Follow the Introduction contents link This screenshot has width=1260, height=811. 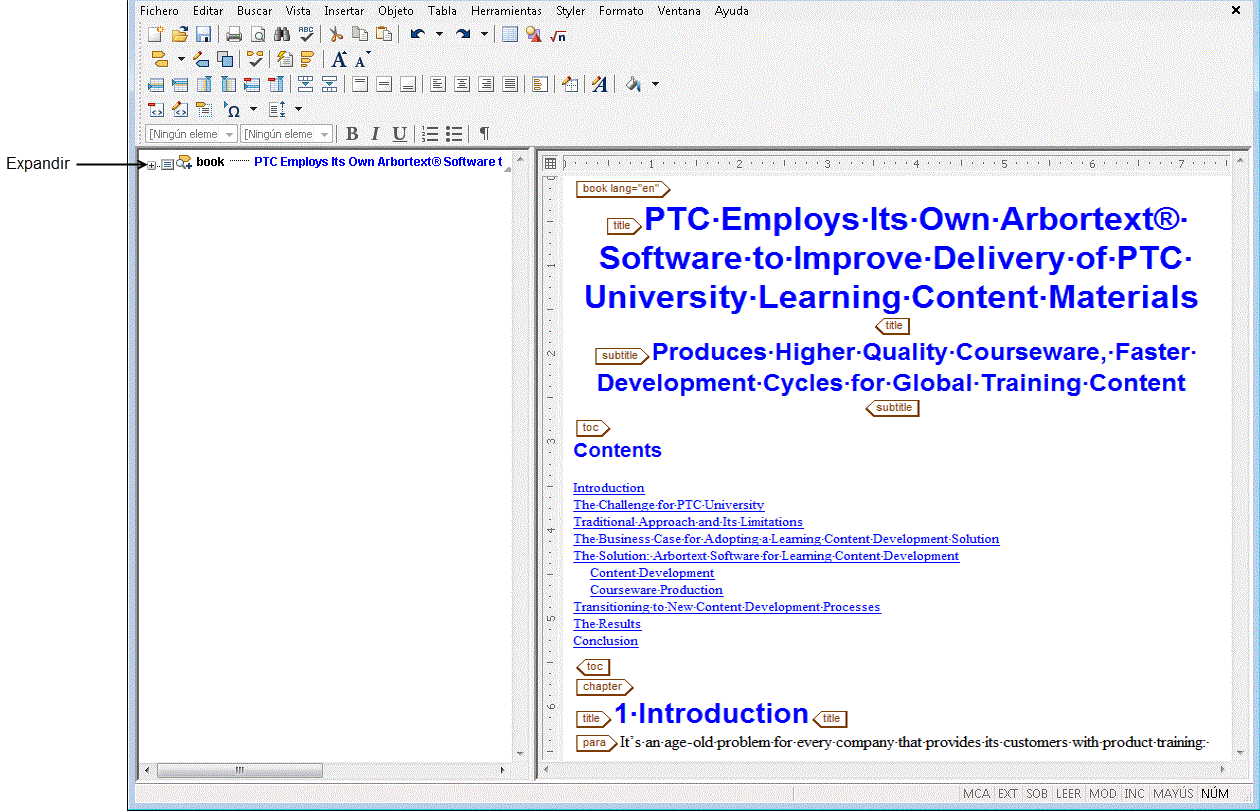coord(608,488)
